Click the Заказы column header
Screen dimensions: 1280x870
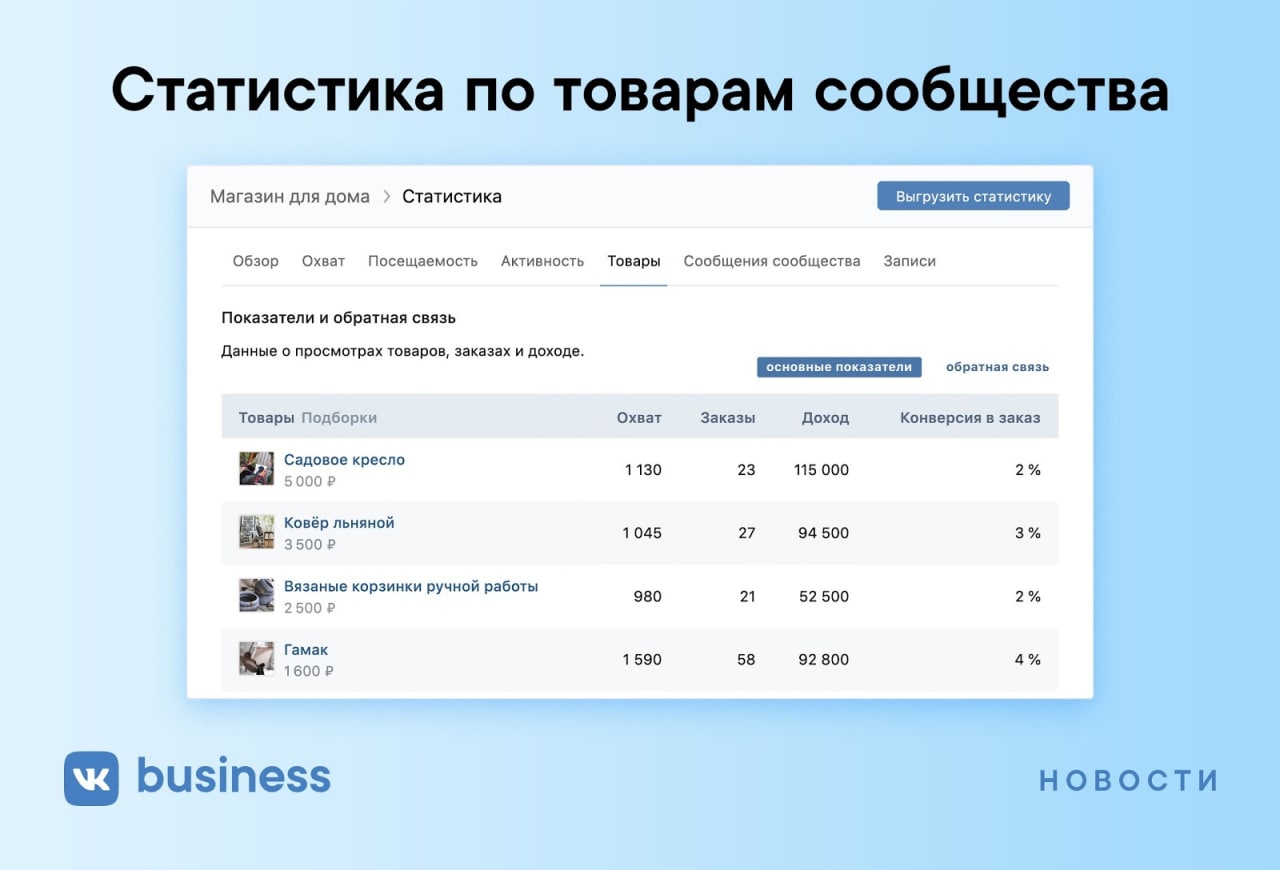pos(728,418)
